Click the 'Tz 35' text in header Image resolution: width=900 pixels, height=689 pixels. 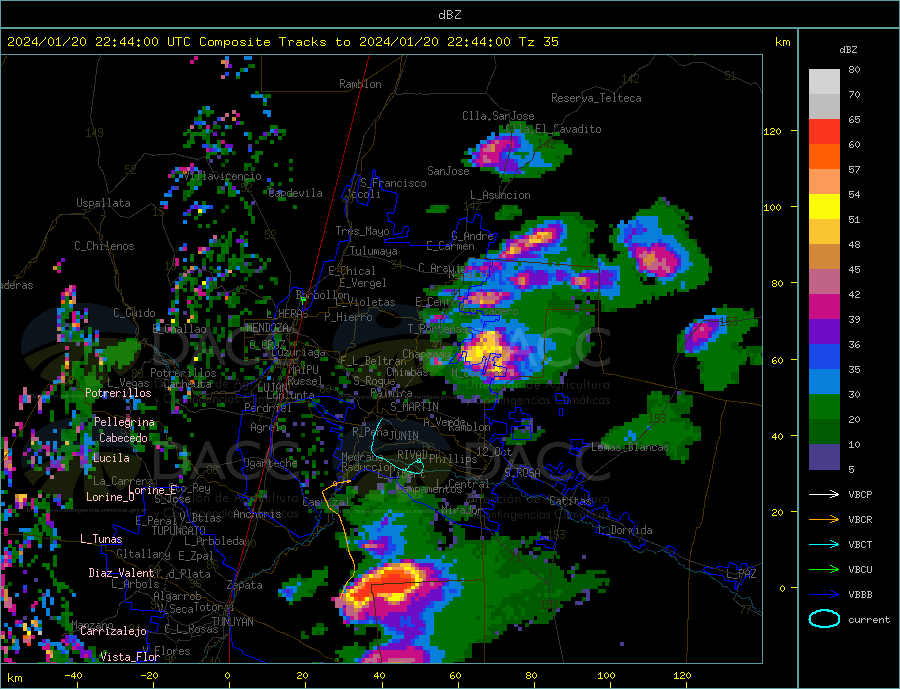[x=538, y=42]
